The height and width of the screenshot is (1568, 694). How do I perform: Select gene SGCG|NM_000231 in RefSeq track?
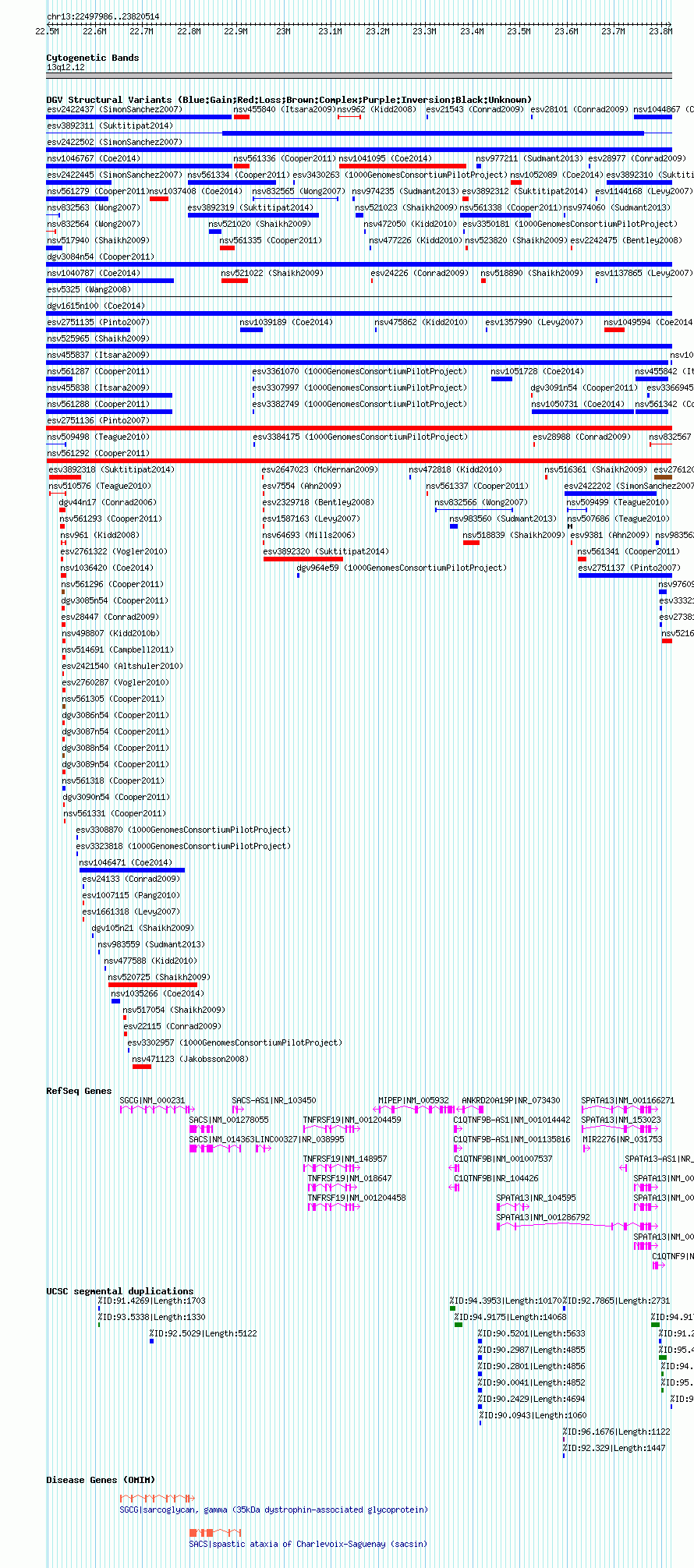coord(153,1100)
